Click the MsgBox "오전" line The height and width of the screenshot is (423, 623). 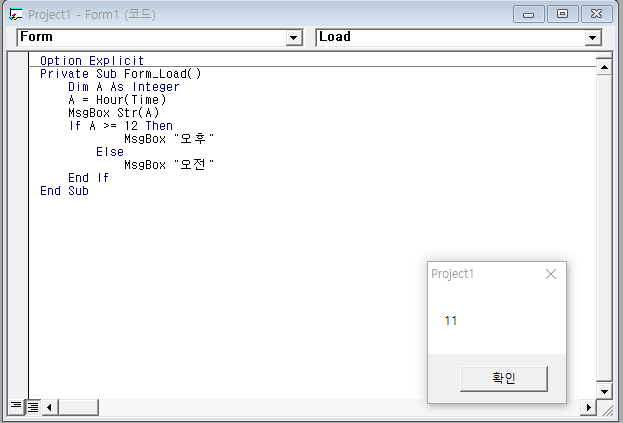coord(169,165)
